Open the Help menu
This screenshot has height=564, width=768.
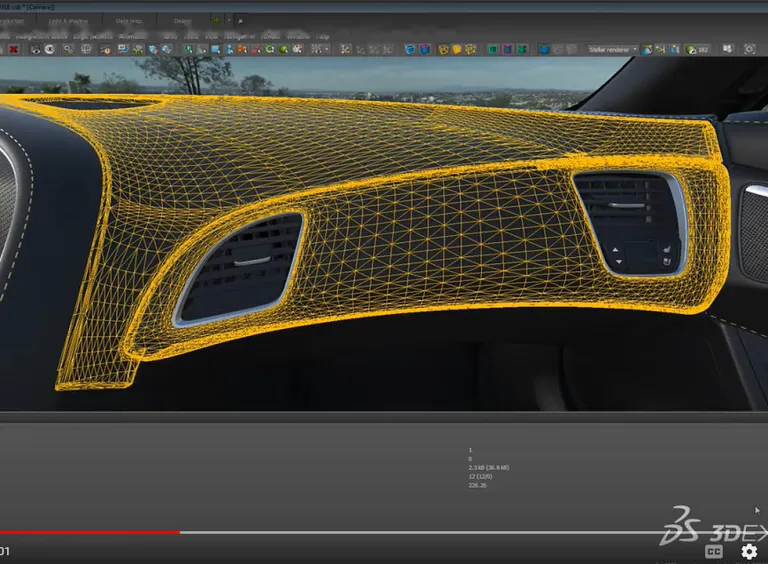pos(322,36)
